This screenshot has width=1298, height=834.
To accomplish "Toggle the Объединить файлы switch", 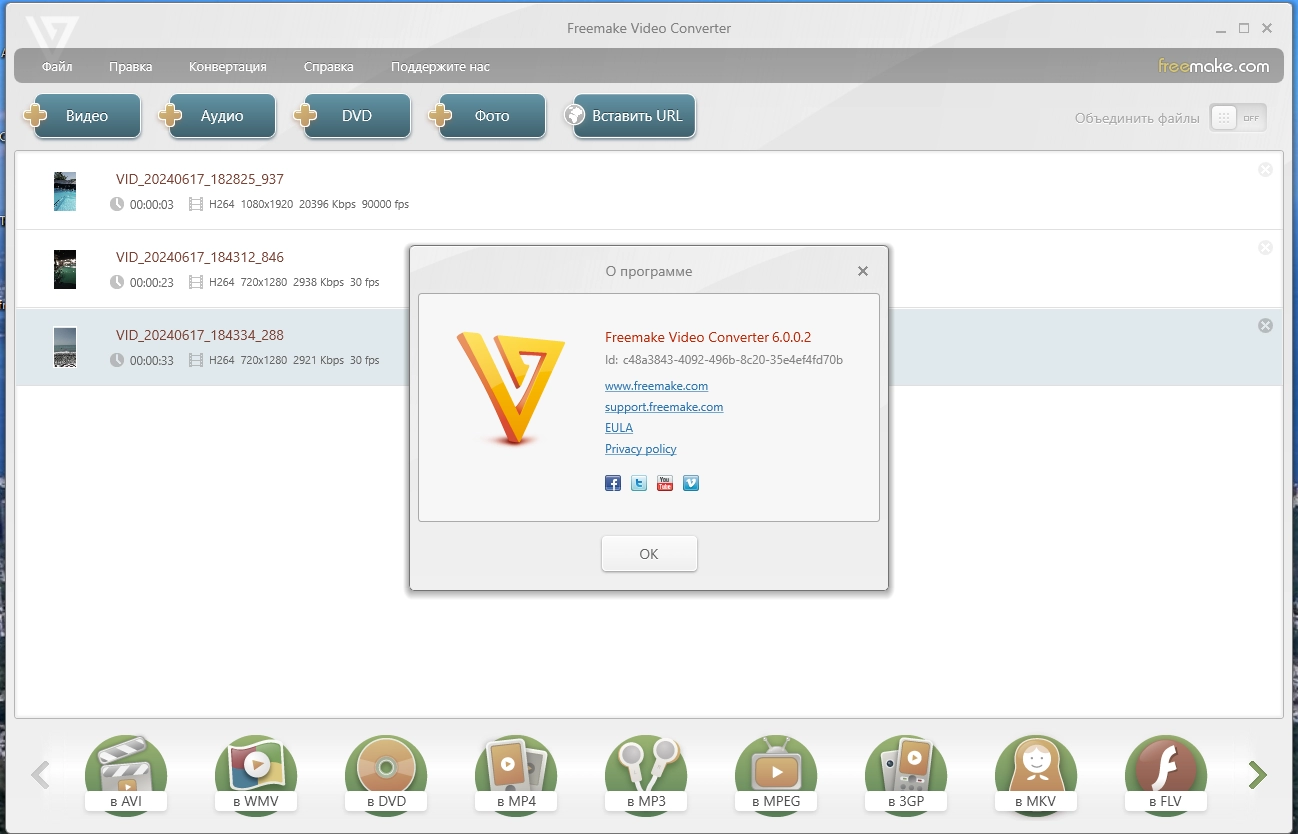I will pyautogui.click(x=1238, y=118).
